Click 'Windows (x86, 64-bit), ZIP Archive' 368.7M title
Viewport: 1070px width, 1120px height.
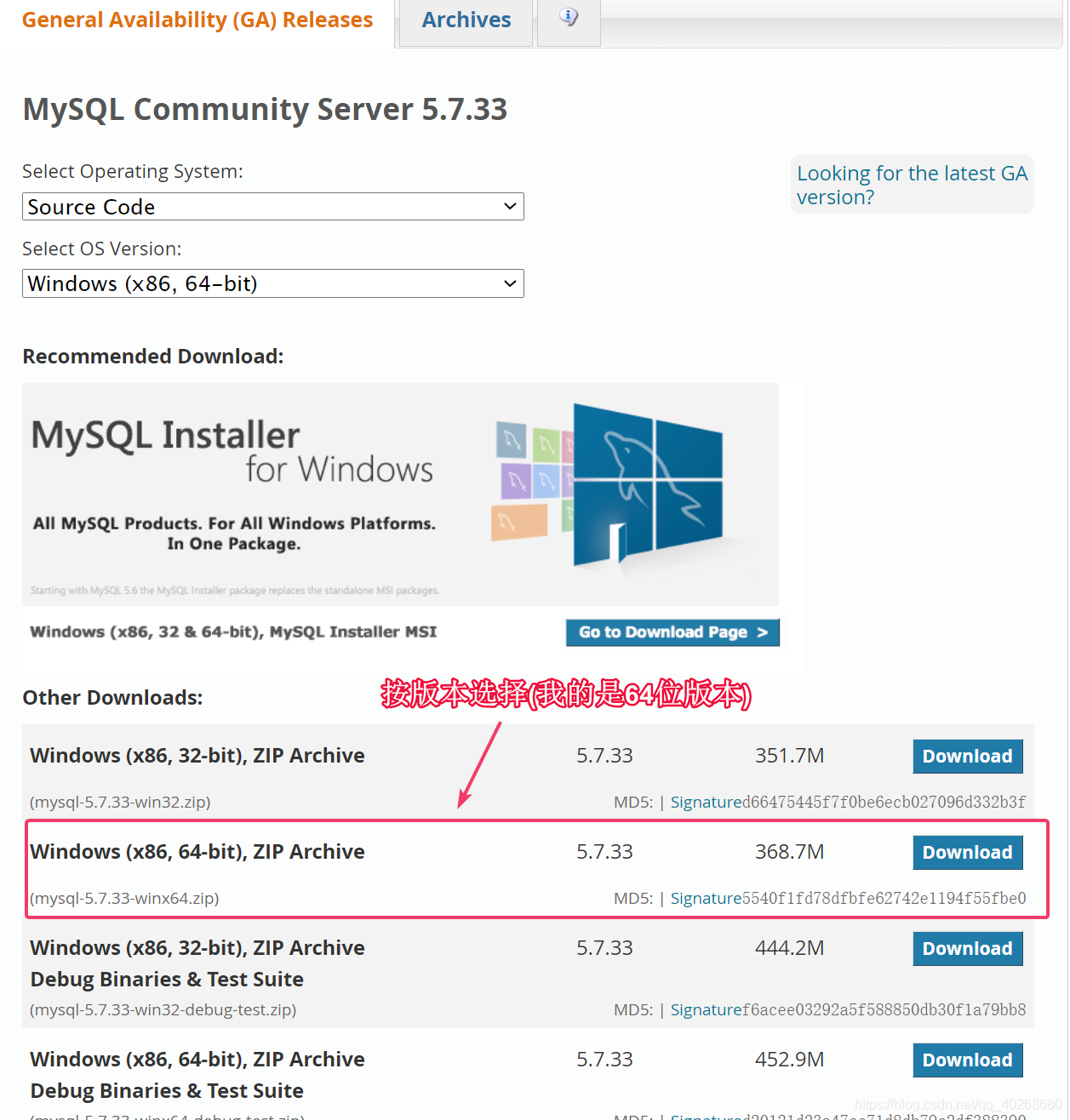pyautogui.click(x=197, y=852)
